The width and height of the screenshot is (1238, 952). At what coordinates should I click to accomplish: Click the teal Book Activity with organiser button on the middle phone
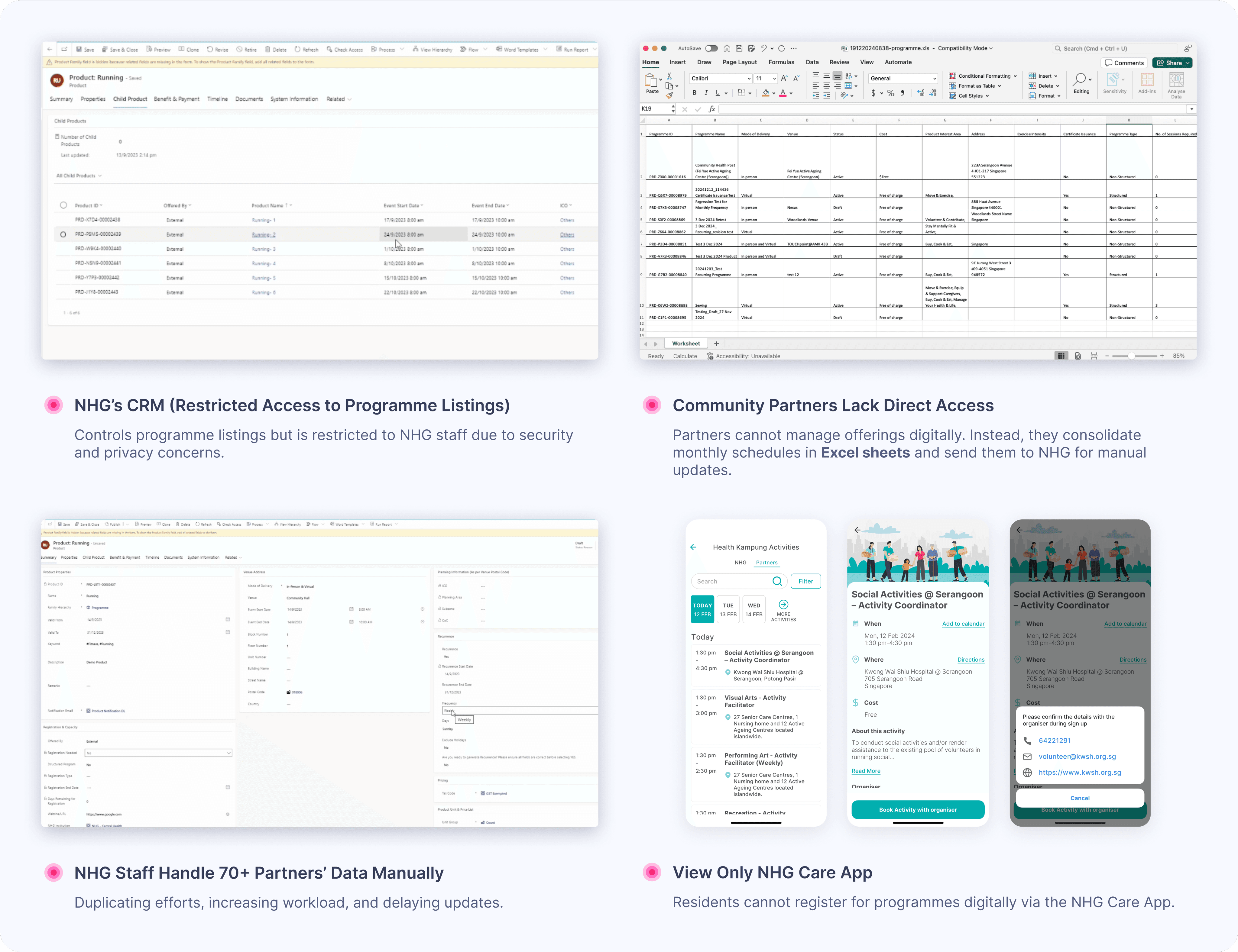[x=918, y=810]
